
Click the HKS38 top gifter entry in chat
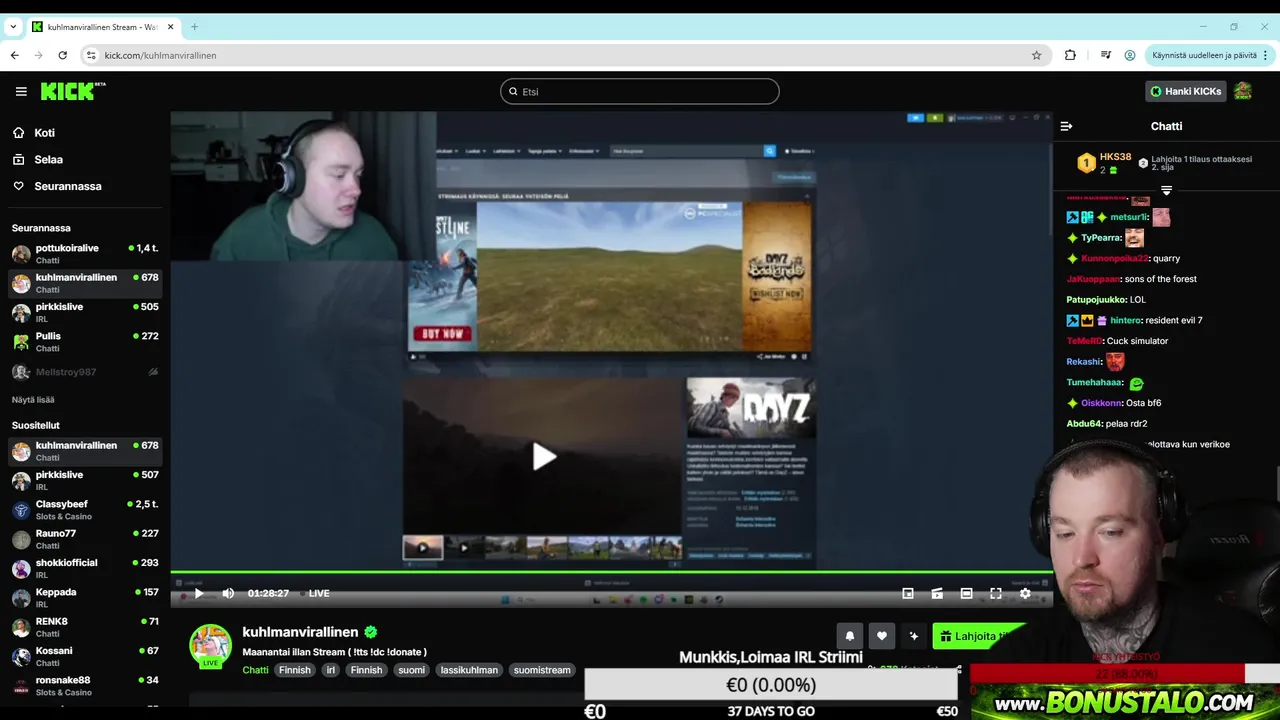pyautogui.click(x=1105, y=163)
